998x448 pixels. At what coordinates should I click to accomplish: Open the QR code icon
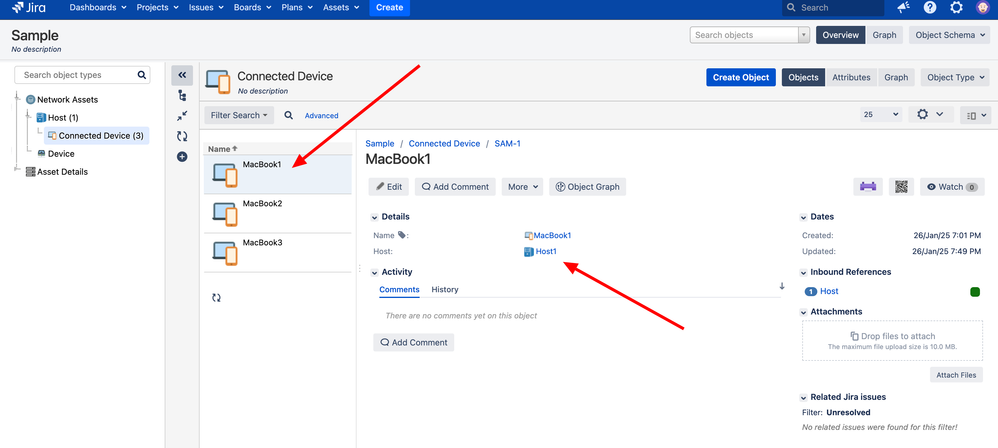(x=901, y=187)
